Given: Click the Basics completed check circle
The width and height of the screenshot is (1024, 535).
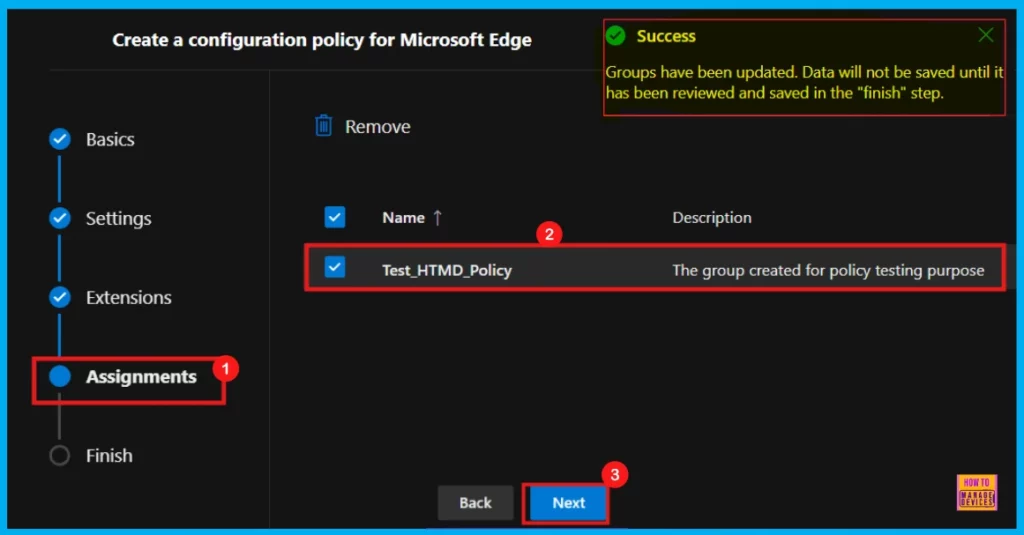Looking at the screenshot, I should [x=59, y=139].
